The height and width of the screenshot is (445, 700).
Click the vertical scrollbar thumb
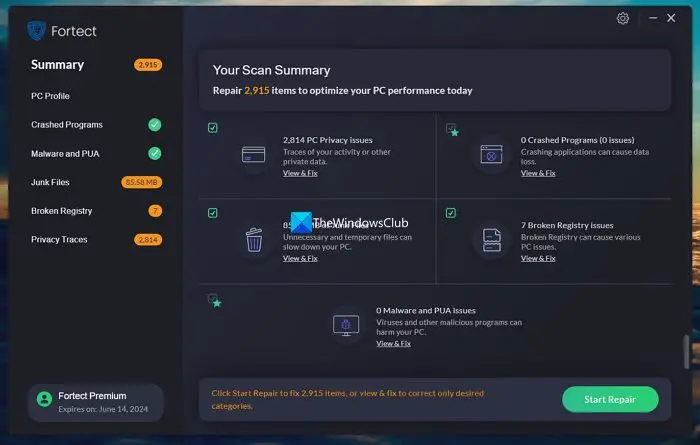[x=687, y=351]
